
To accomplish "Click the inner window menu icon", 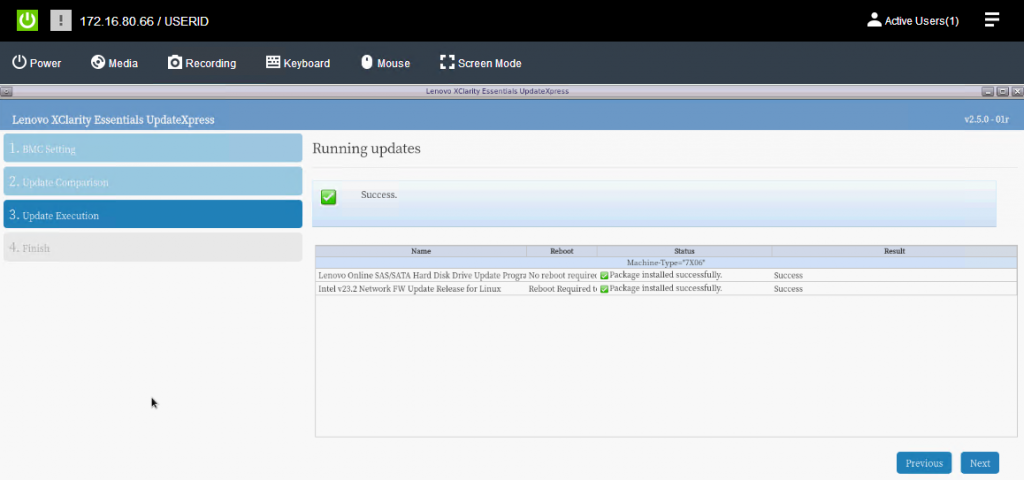I will coord(6,91).
